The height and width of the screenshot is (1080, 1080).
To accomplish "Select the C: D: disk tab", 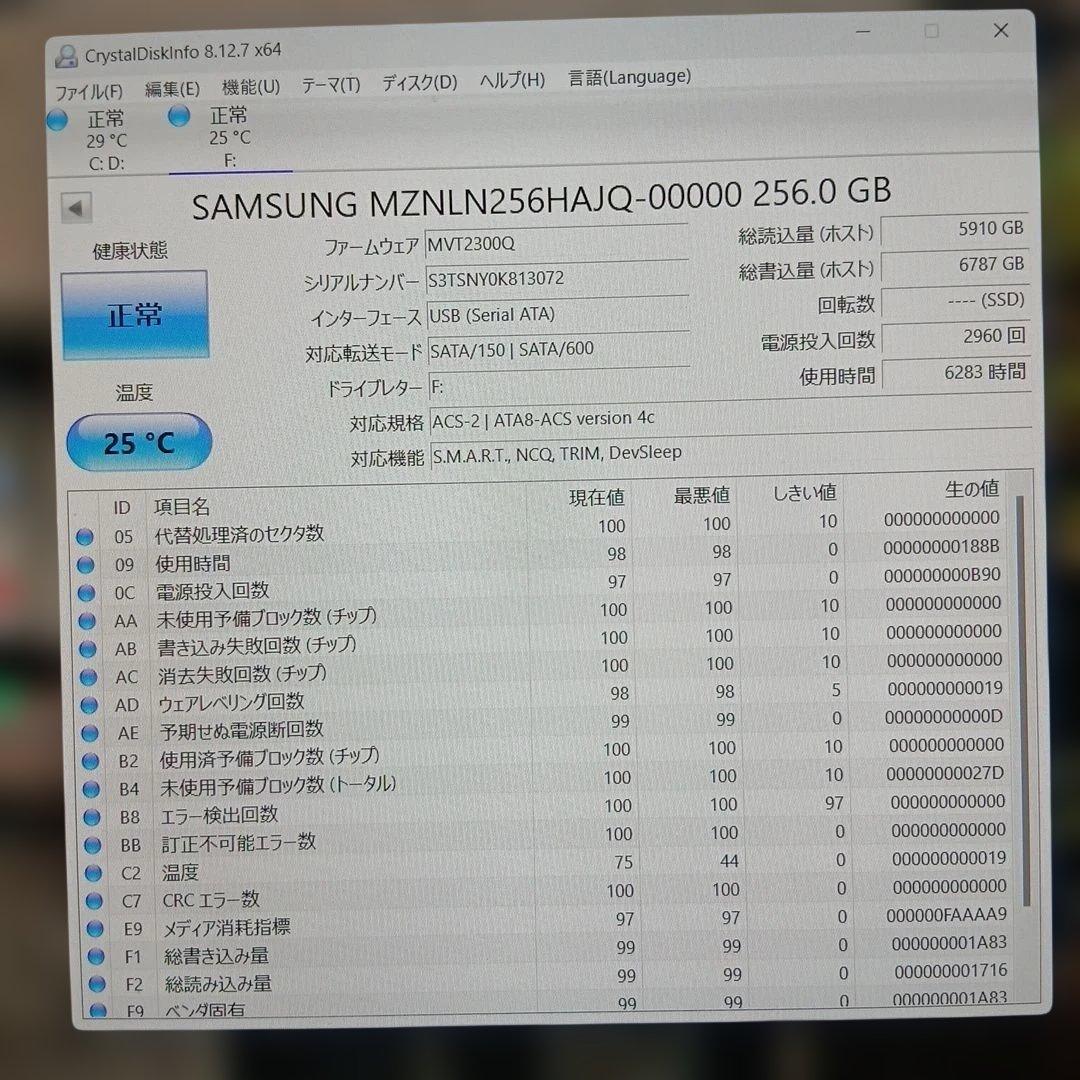I will click(x=107, y=141).
